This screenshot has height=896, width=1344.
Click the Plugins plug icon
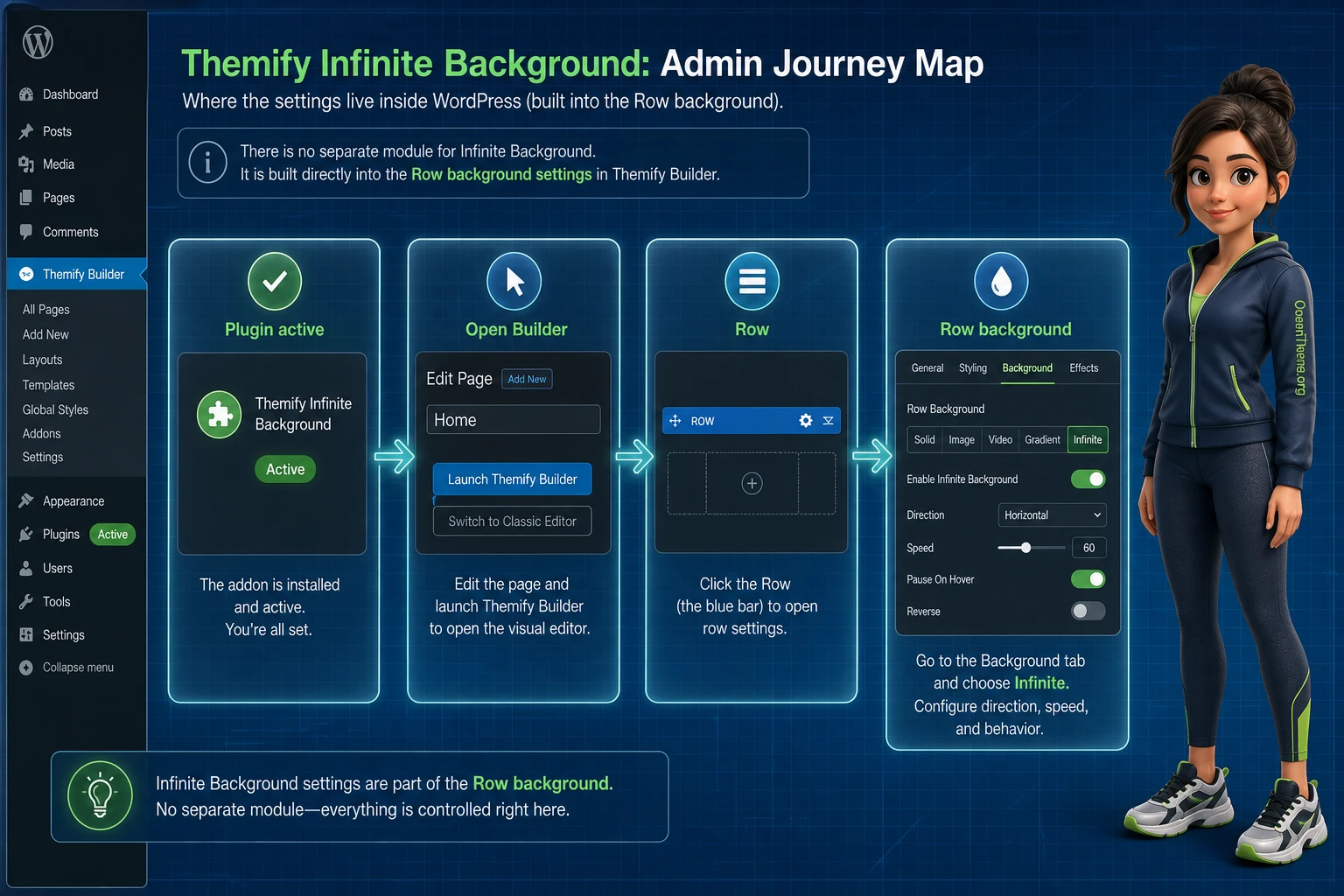pos(26,534)
